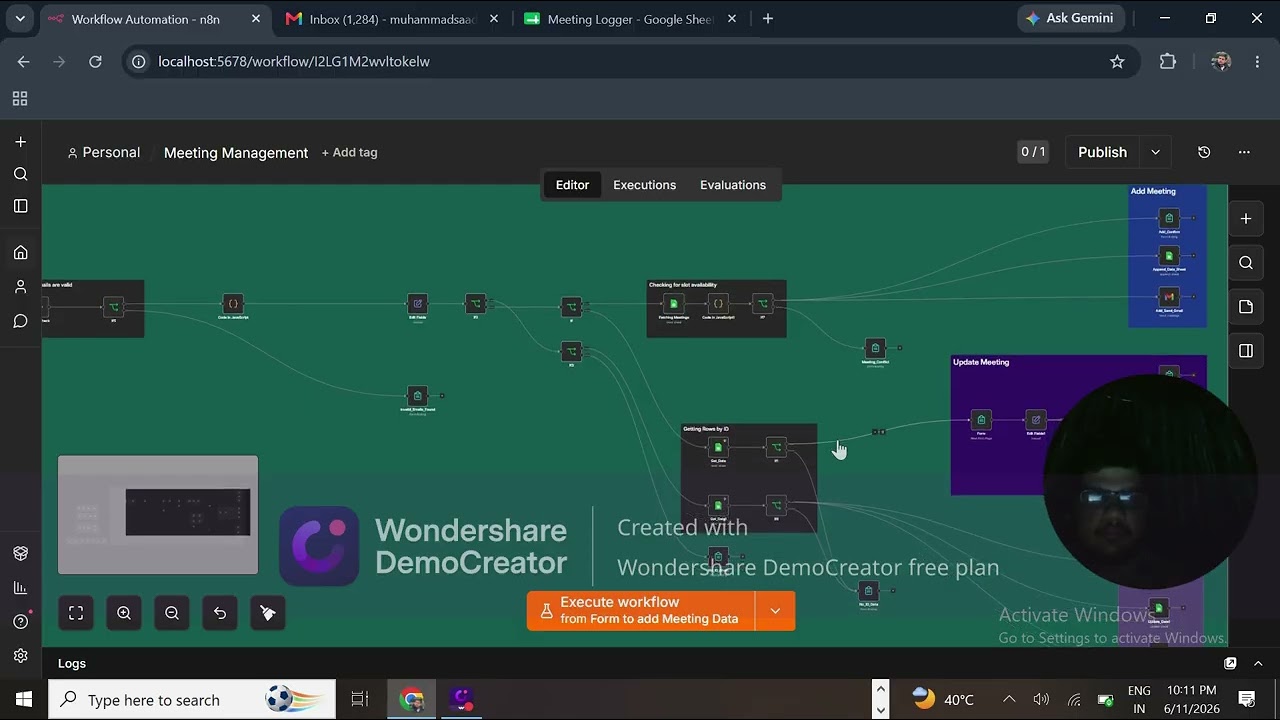Screen dimensions: 1280x720
Task: Open the sidebar search icon
Action: tap(20, 174)
